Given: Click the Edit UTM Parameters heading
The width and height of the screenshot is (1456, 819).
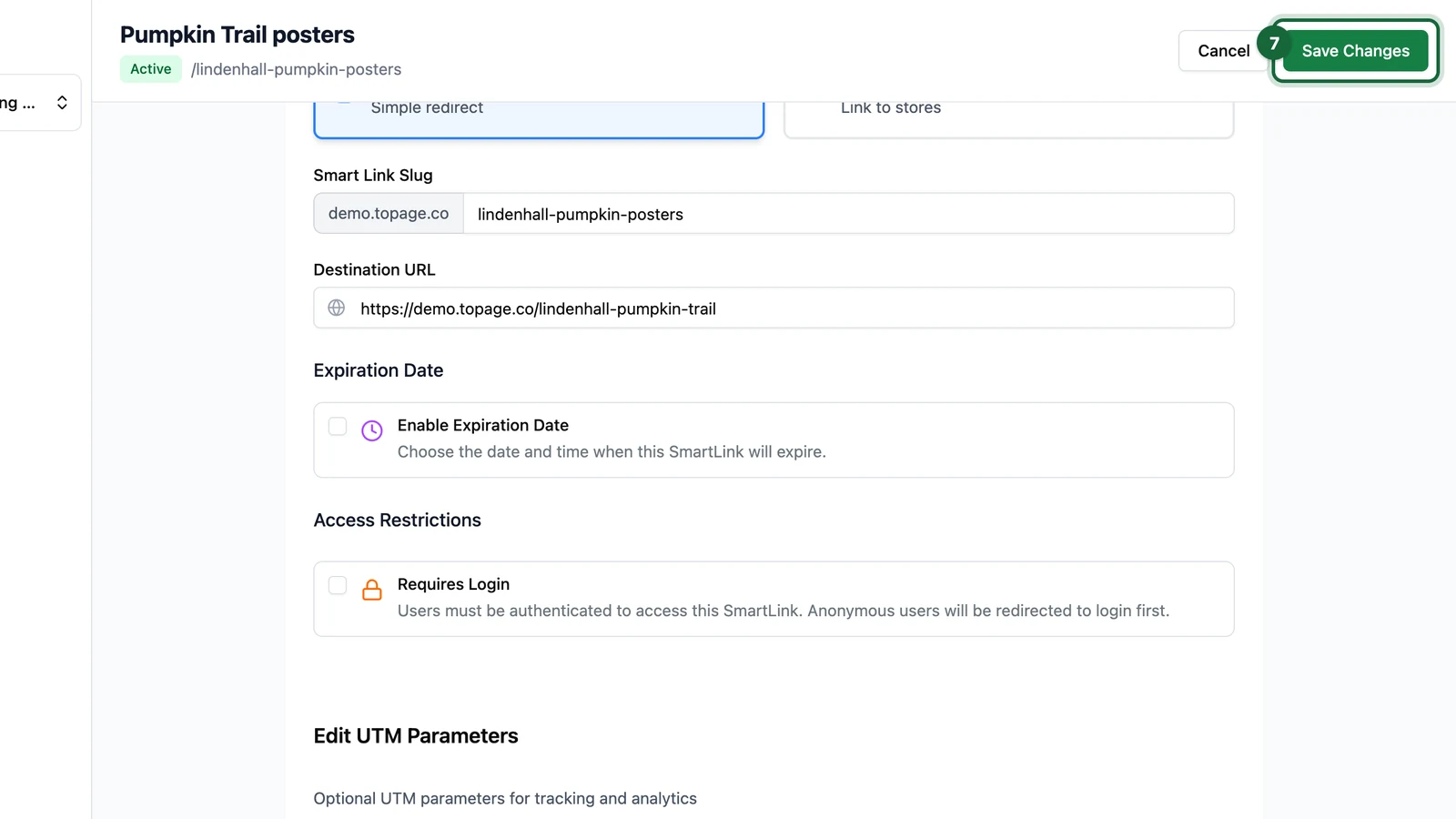Looking at the screenshot, I should point(416,735).
